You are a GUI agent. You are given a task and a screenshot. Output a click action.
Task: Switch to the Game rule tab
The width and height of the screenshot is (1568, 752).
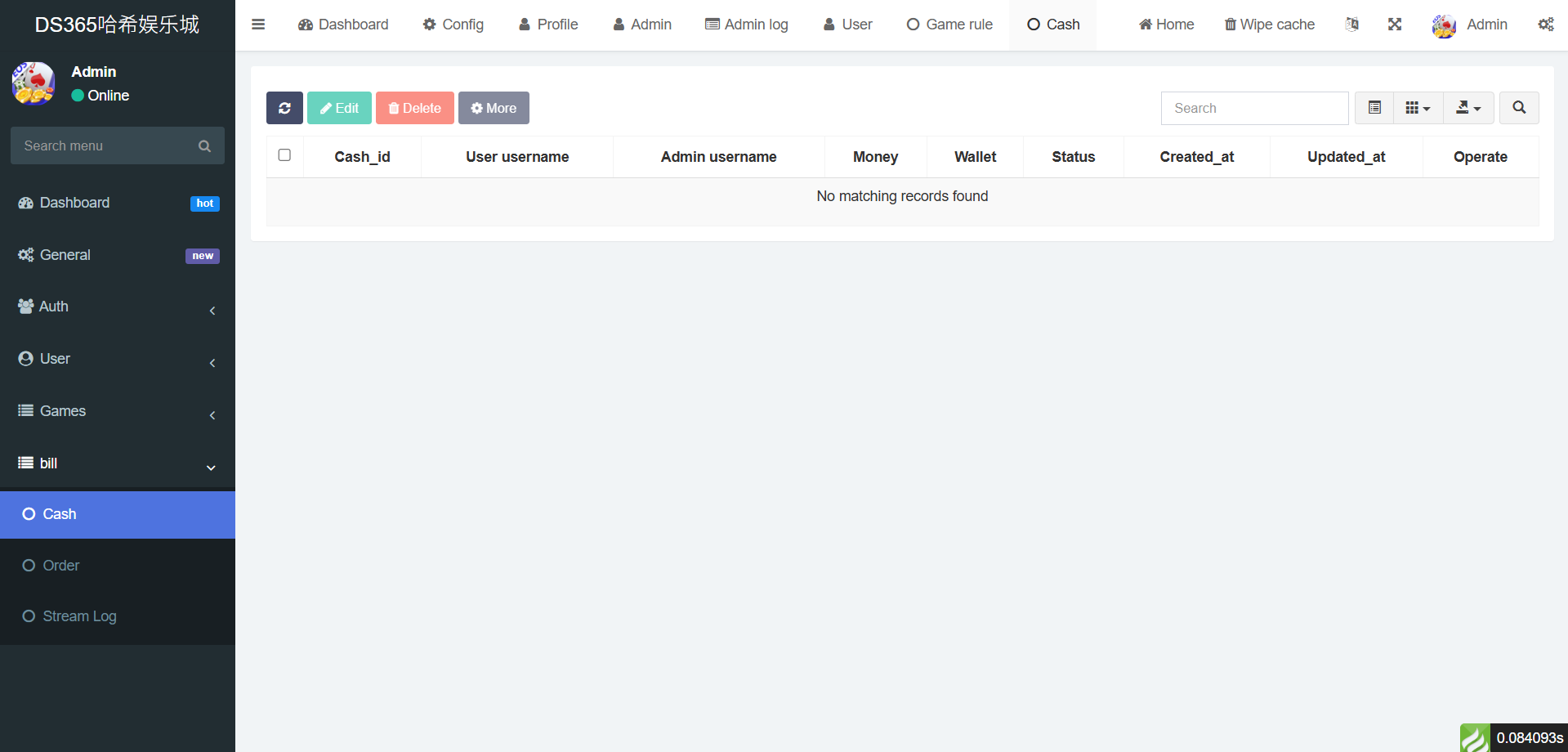pyautogui.click(x=949, y=25)
